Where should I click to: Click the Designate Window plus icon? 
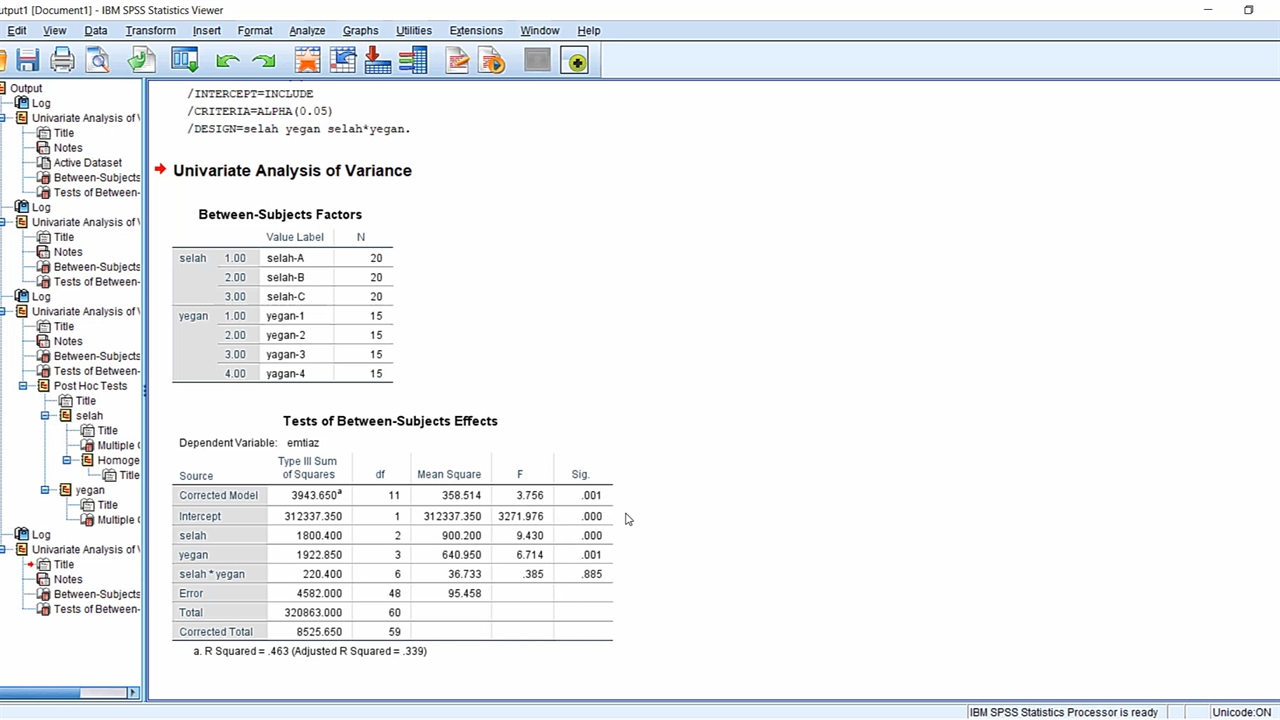click(575, 61)
